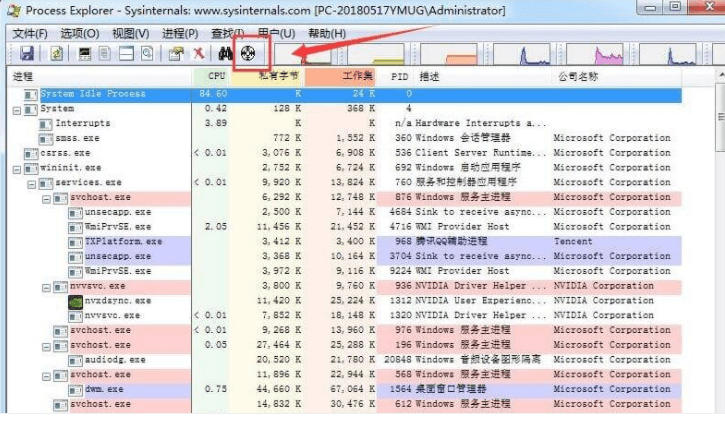The height and width of the screenshot is (427, 725).
Task: Sort by the 进程 column header
Action: click(x=99, y=77)
